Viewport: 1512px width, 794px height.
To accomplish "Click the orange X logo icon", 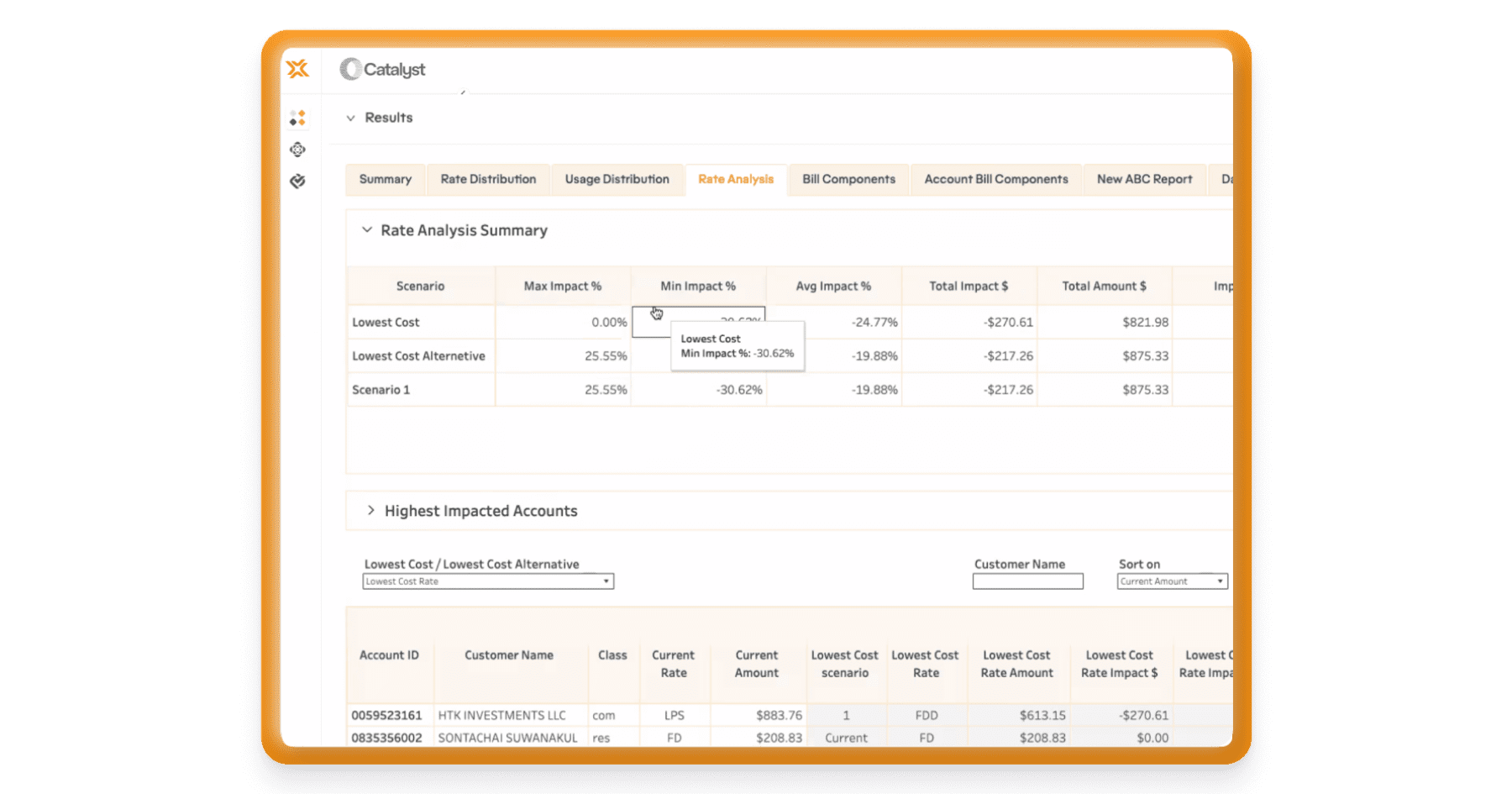I will point(297,69).
